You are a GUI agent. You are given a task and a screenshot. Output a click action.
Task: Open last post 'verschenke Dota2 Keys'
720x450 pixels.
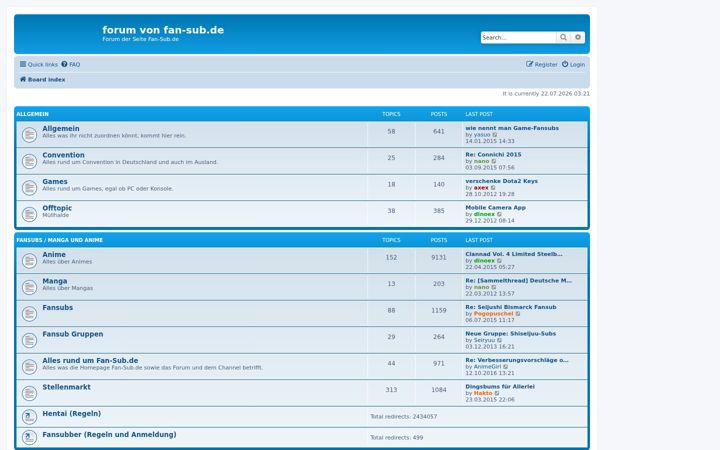pos(501,181)
